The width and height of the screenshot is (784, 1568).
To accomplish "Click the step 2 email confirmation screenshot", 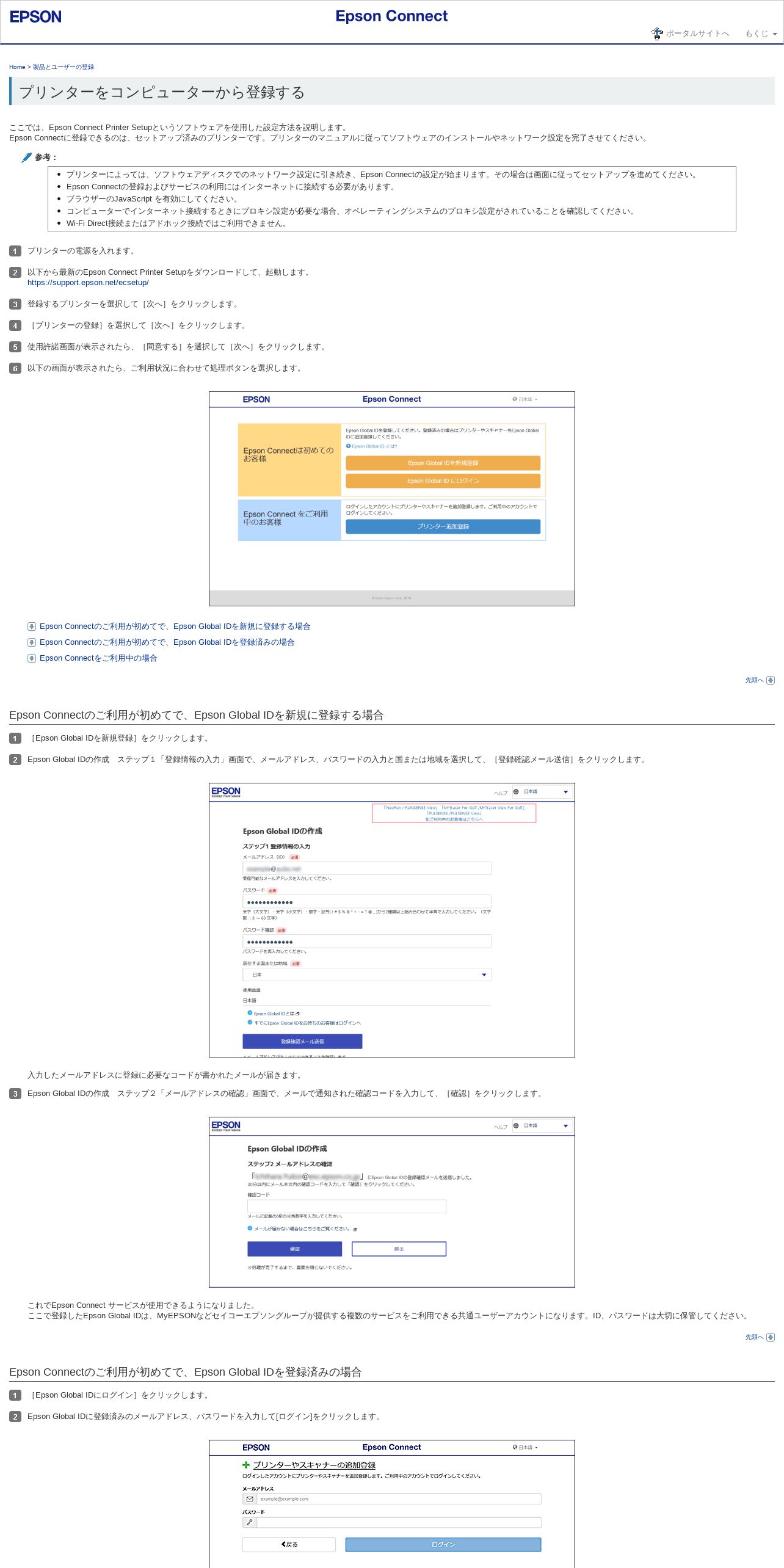I will [x=392, y=1202].
